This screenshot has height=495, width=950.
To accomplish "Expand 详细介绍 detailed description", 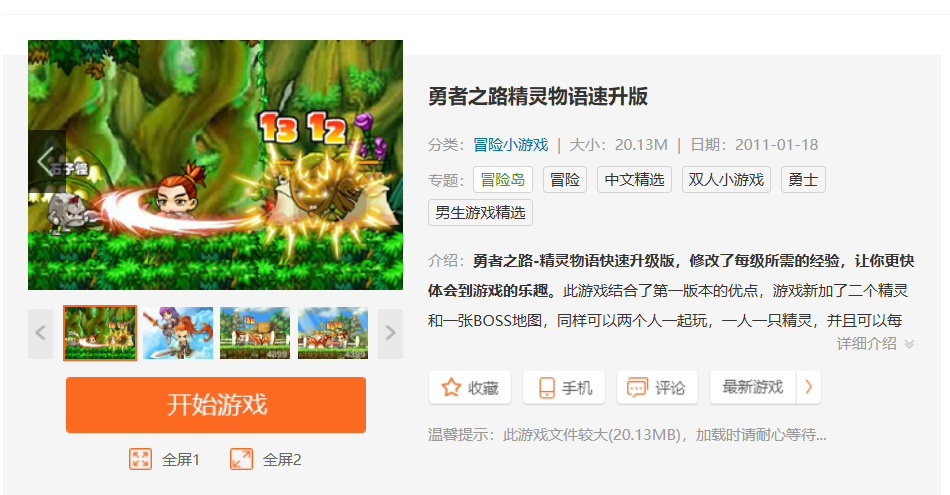I will [x=875, y=344].
